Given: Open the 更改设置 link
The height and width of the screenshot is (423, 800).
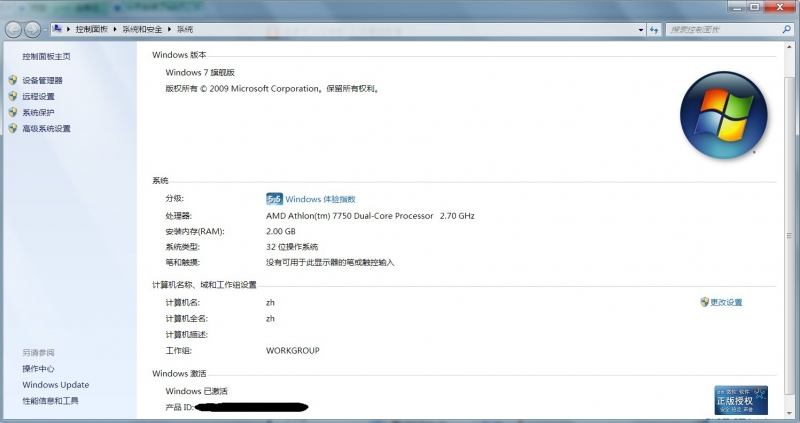Looking at the screenshot, I should point(727,303).
